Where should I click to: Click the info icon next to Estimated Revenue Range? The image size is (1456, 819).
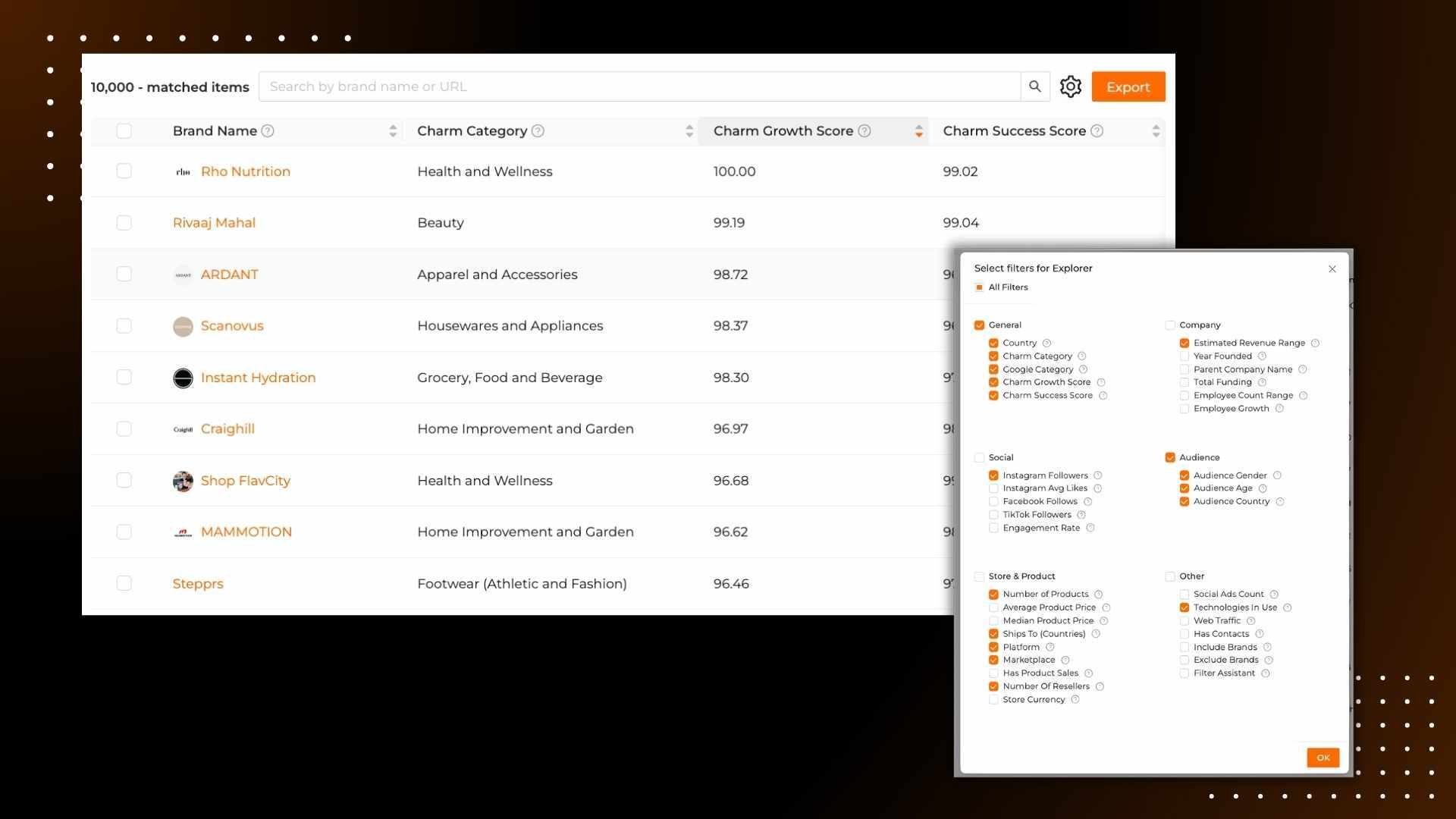(1315, 344)
